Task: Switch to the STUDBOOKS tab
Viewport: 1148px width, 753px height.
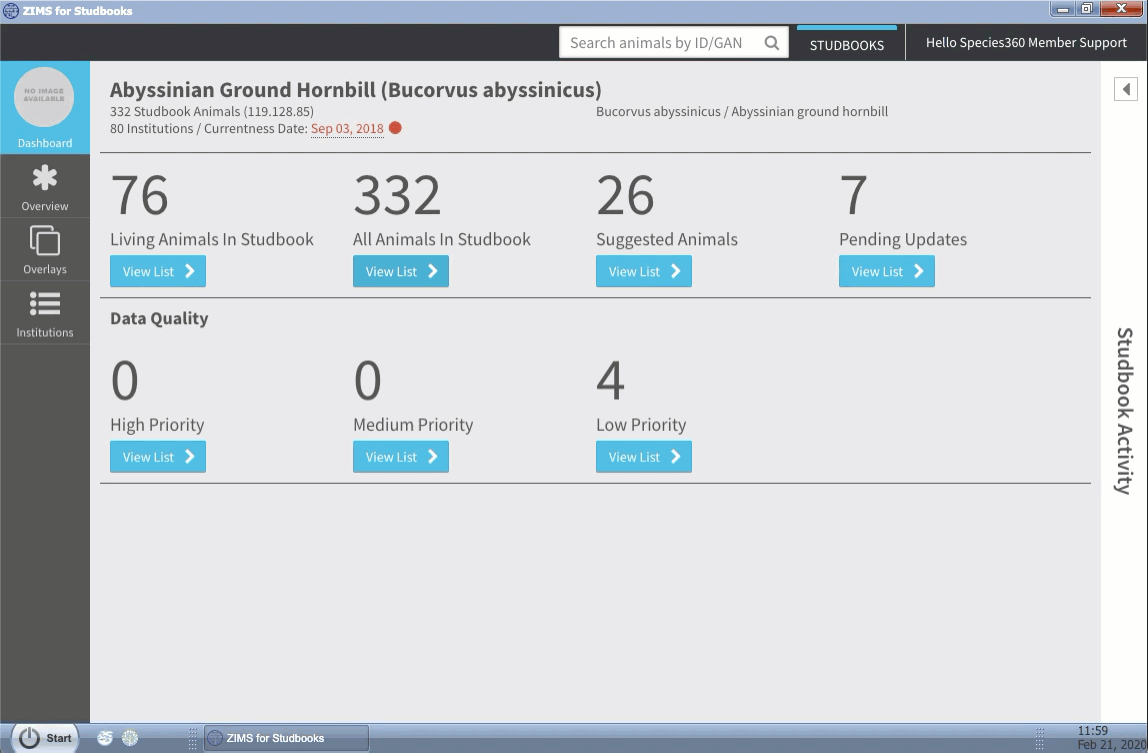Action: (847, 44)
